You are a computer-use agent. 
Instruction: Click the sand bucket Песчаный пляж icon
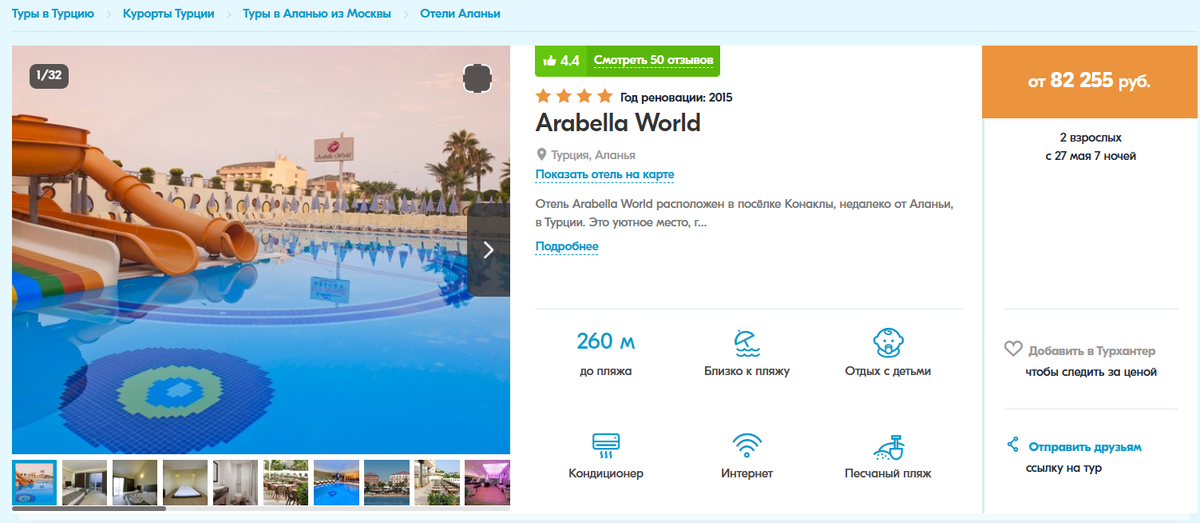tap(888, 445)
